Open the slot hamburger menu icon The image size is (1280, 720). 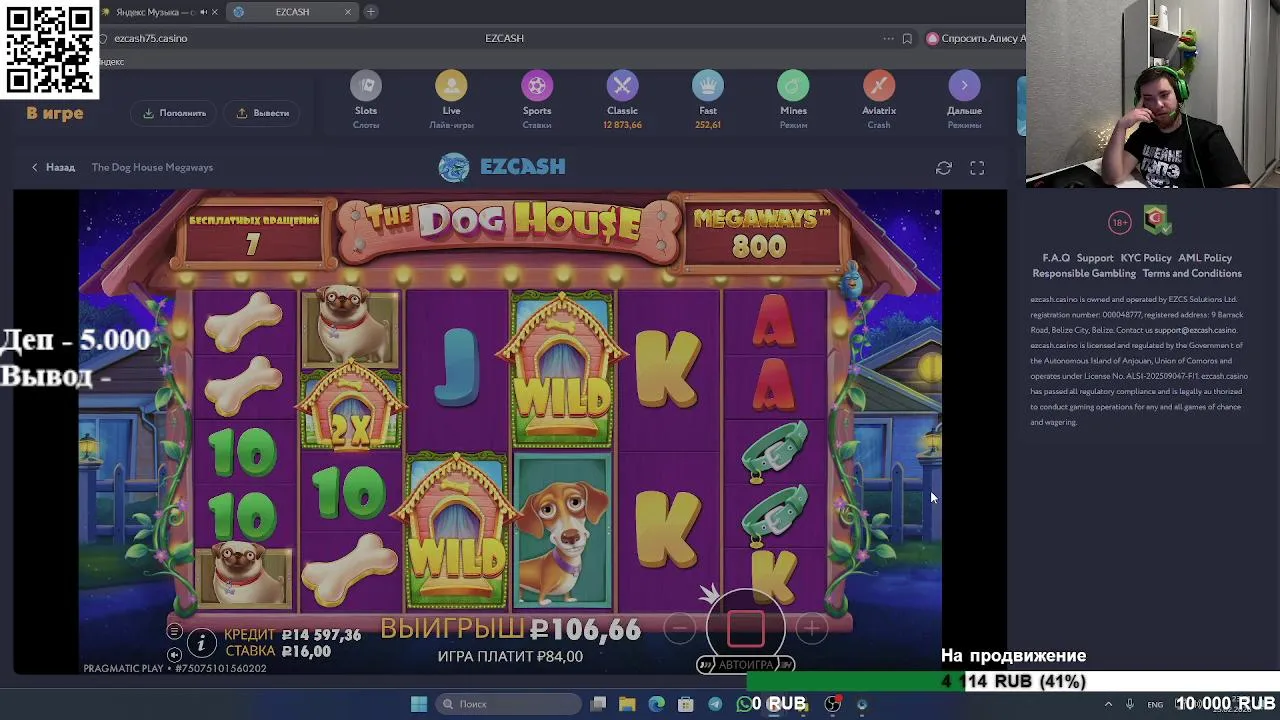tap(174, 632)
